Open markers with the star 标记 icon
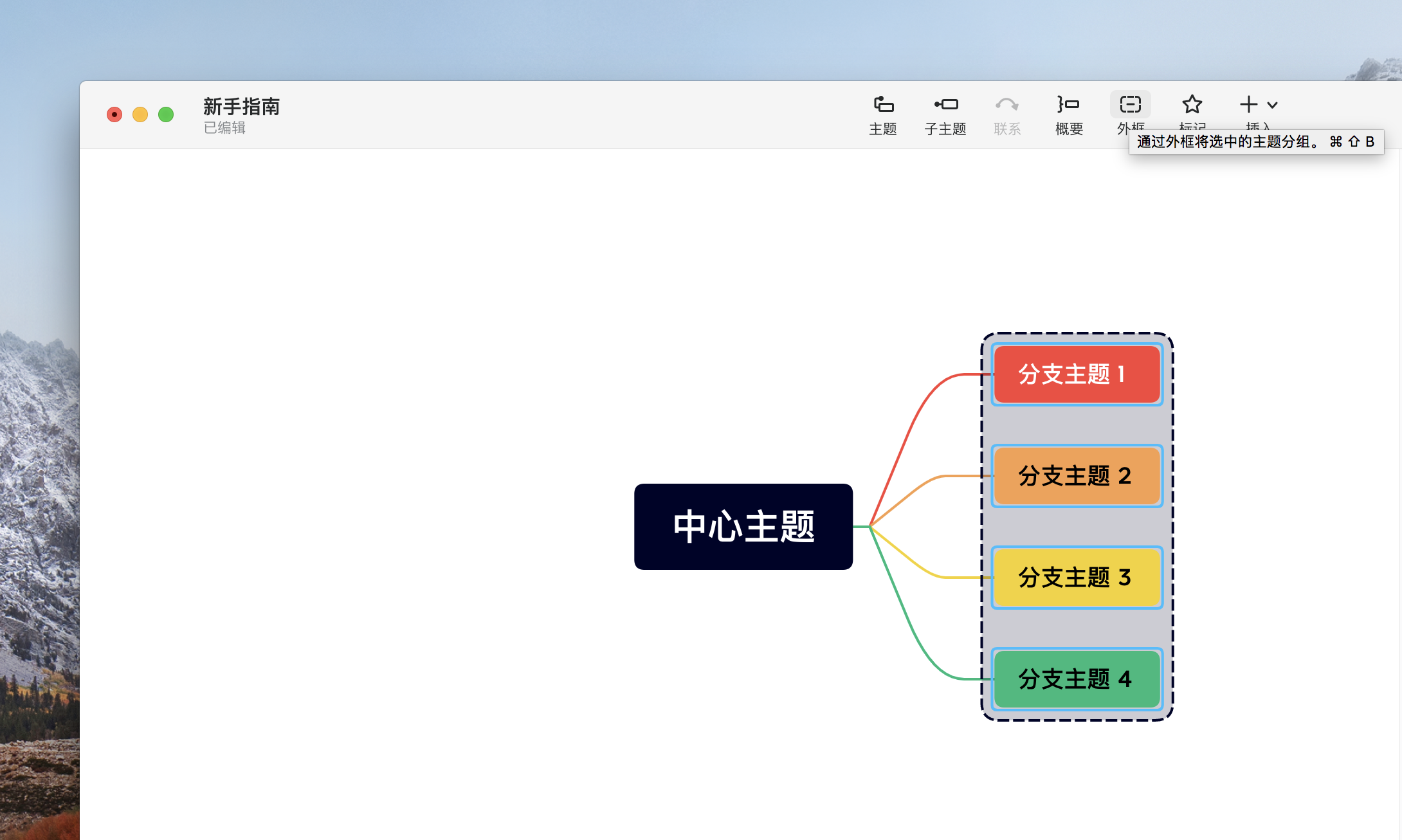 tap(1192, 105)
